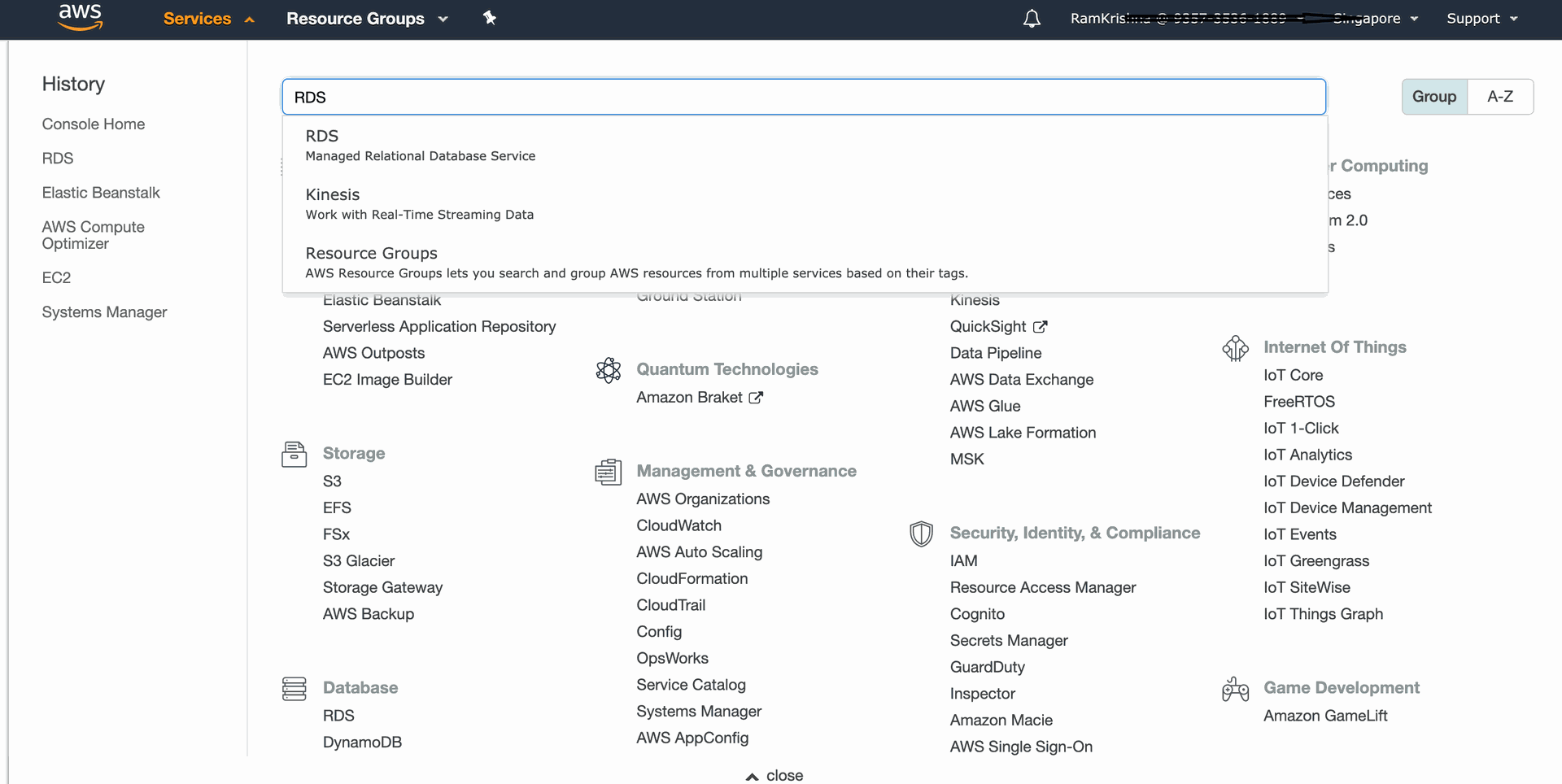Open Storage Gateway service
The image size is (1562, 784).
tap(382, 588)
